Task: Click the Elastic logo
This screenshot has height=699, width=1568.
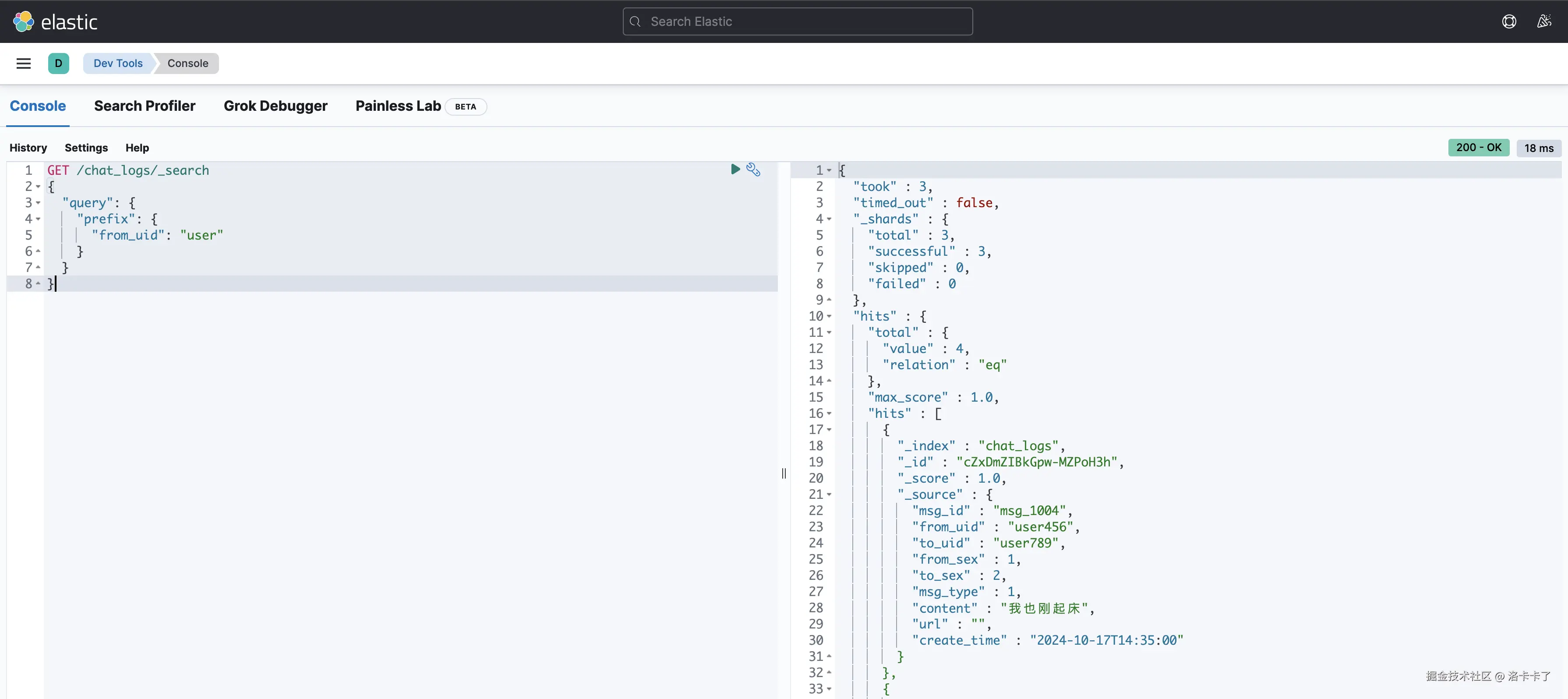Action: [x=55, y=22]
